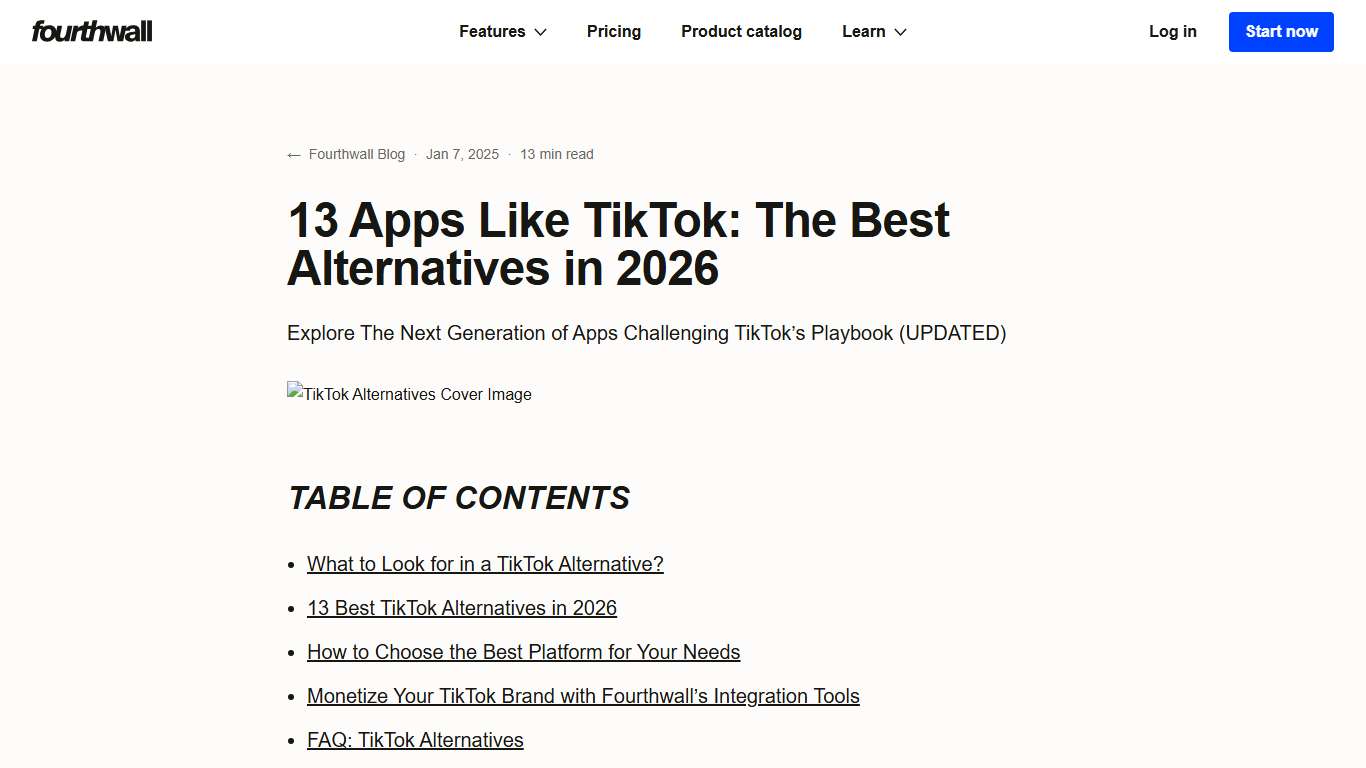Open "13 Best TikTok Alternatives in 2026"
This screenshot has width=1366, height=768.
click(x=462, y=608)
